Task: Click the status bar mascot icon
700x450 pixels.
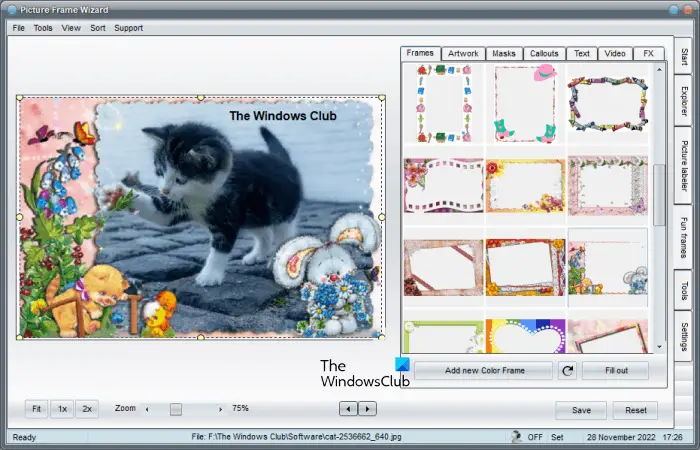Action: (x=517, y=437)
